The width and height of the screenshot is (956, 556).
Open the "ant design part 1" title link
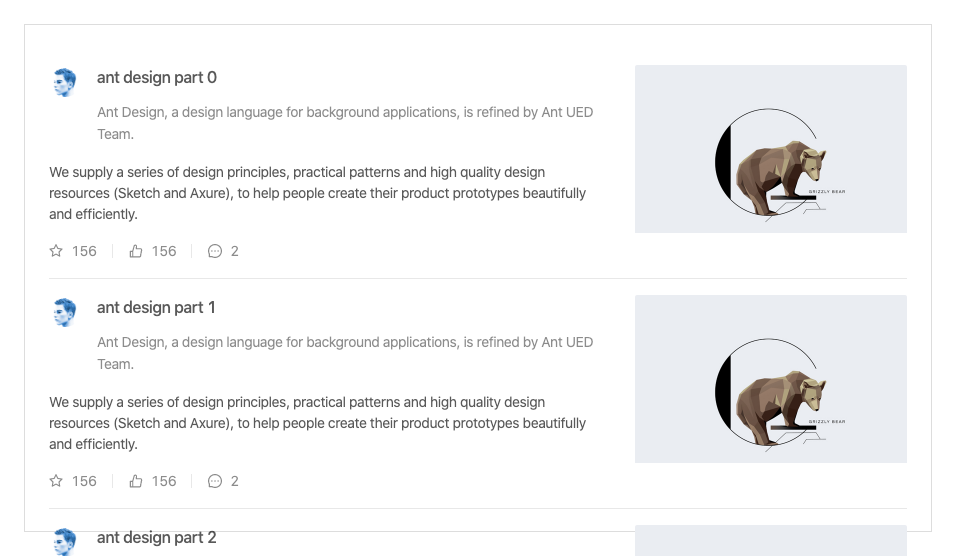[156, 308]
